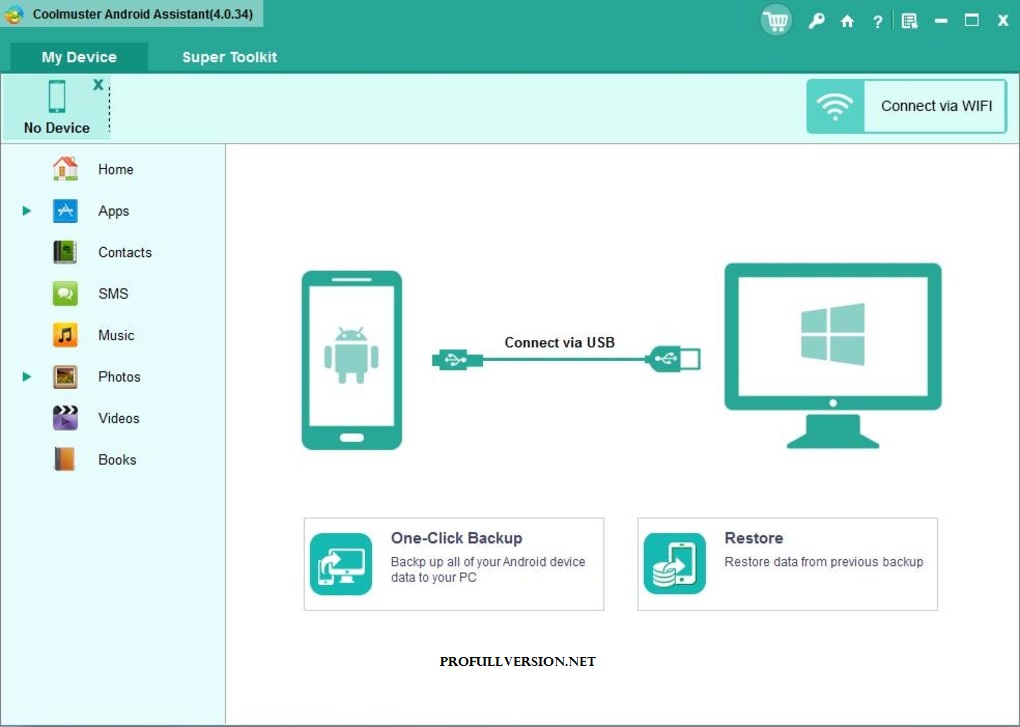Open the SMS manager from the sidebar
This screenshot has height=727, width=1020.
tap(63, 293)
